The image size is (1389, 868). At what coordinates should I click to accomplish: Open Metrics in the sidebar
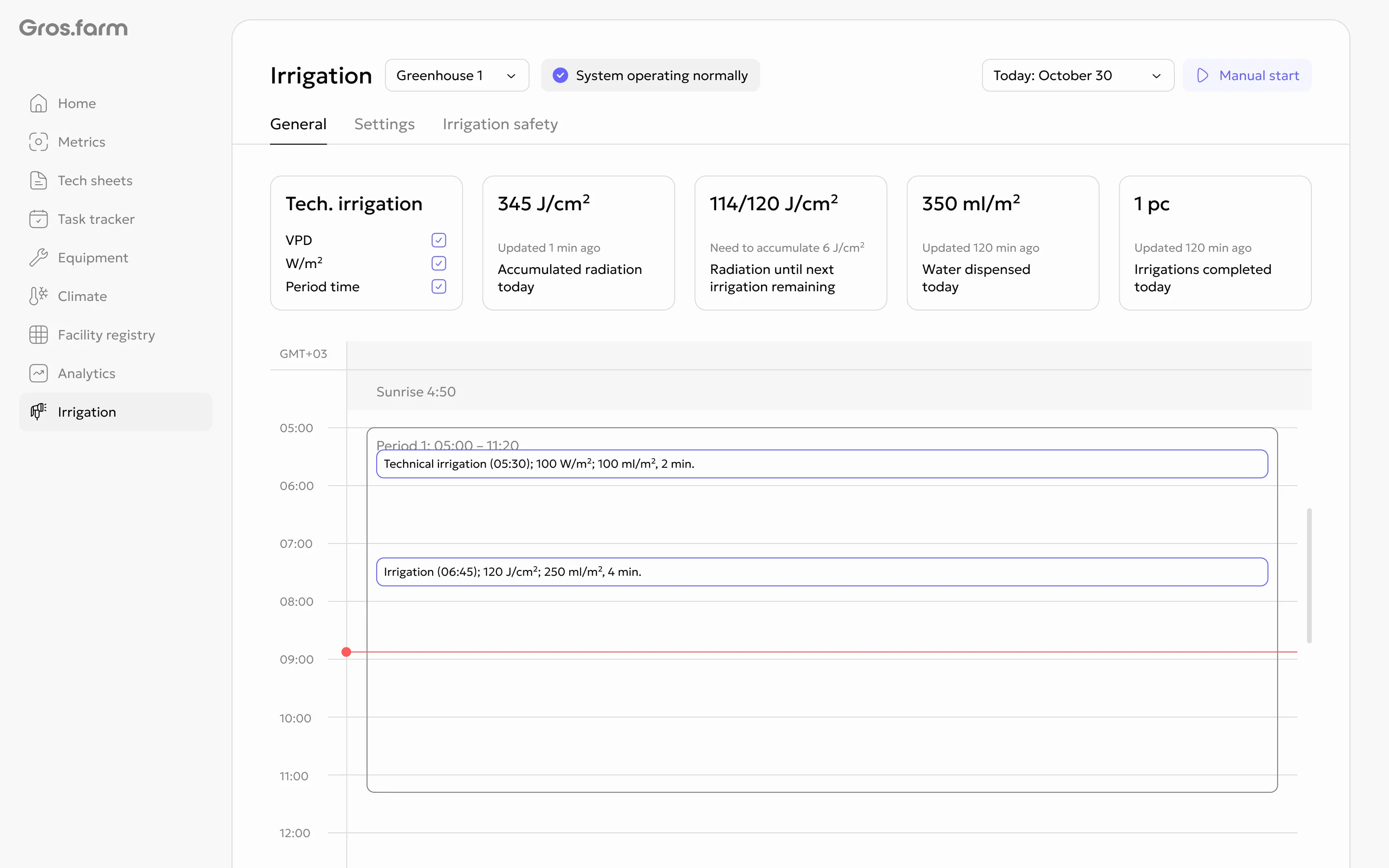[x=115, y=142]
